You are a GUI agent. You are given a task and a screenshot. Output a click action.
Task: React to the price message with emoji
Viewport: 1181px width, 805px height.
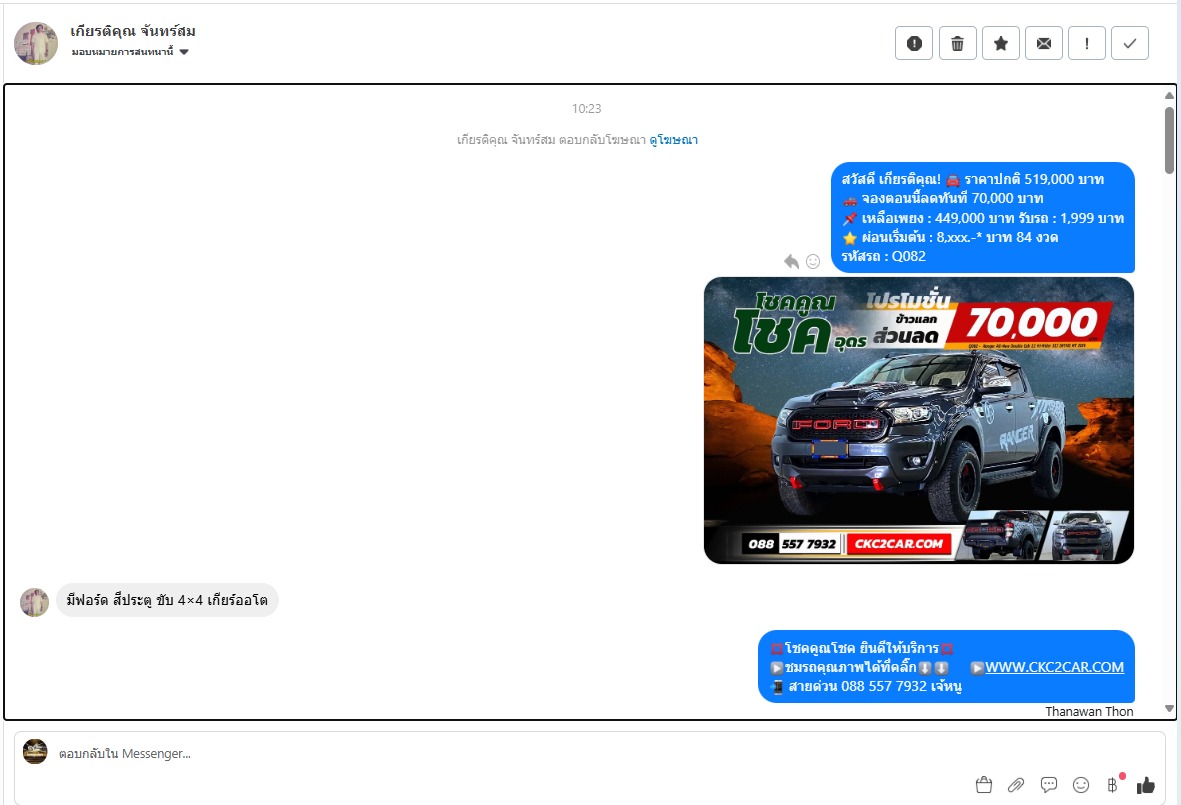point(813,261)
